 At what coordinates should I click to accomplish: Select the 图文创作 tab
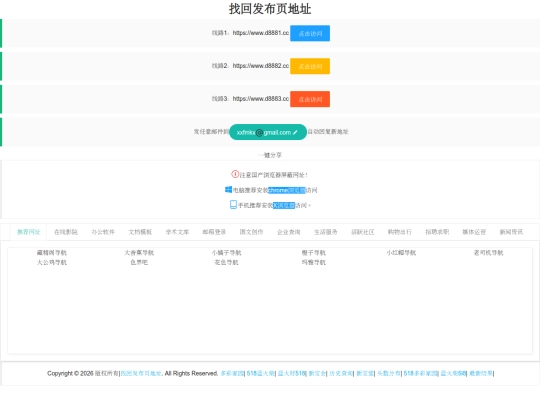[251, 232]
